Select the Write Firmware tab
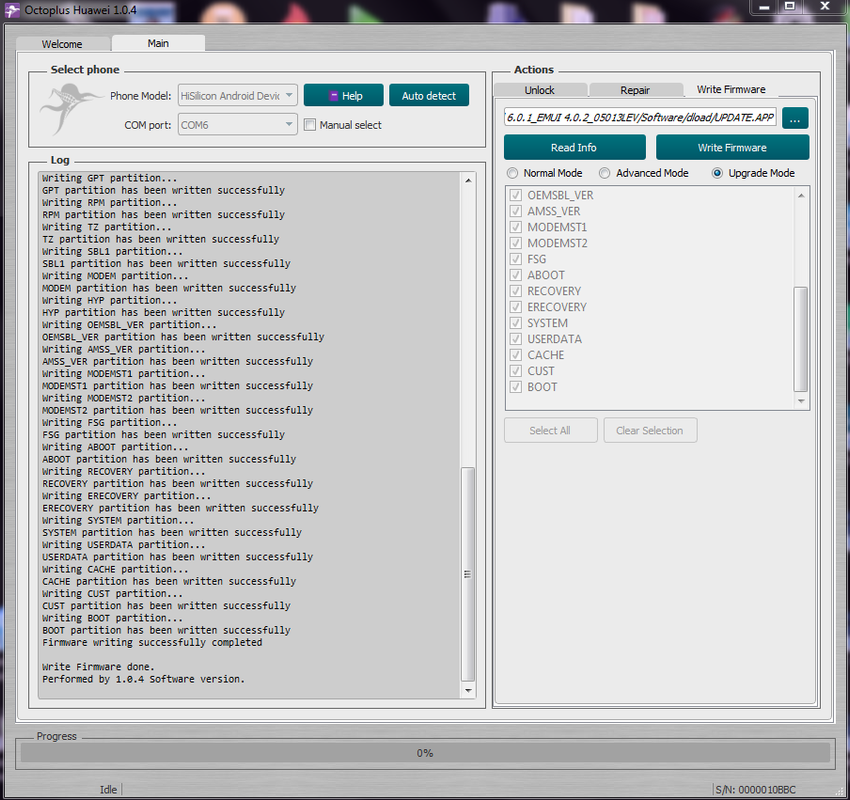 pos(731,89)
